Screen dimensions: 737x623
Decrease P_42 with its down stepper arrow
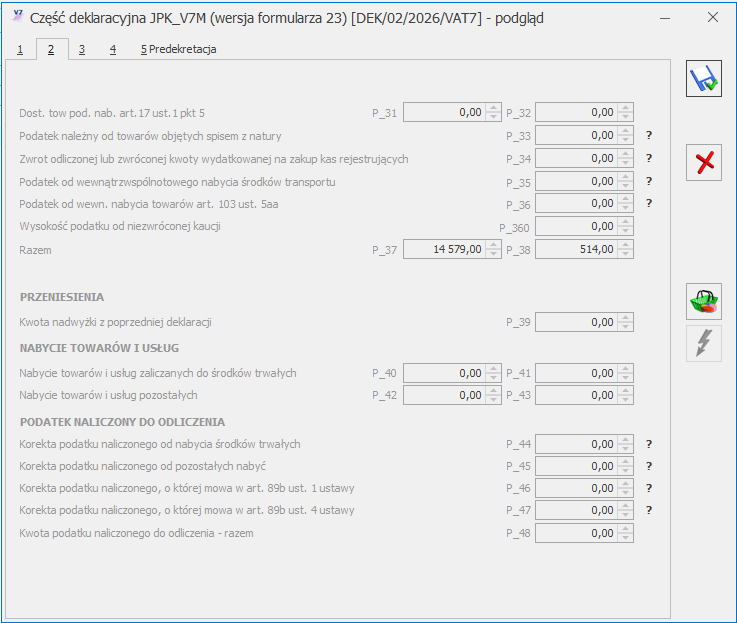coord(494,399)
